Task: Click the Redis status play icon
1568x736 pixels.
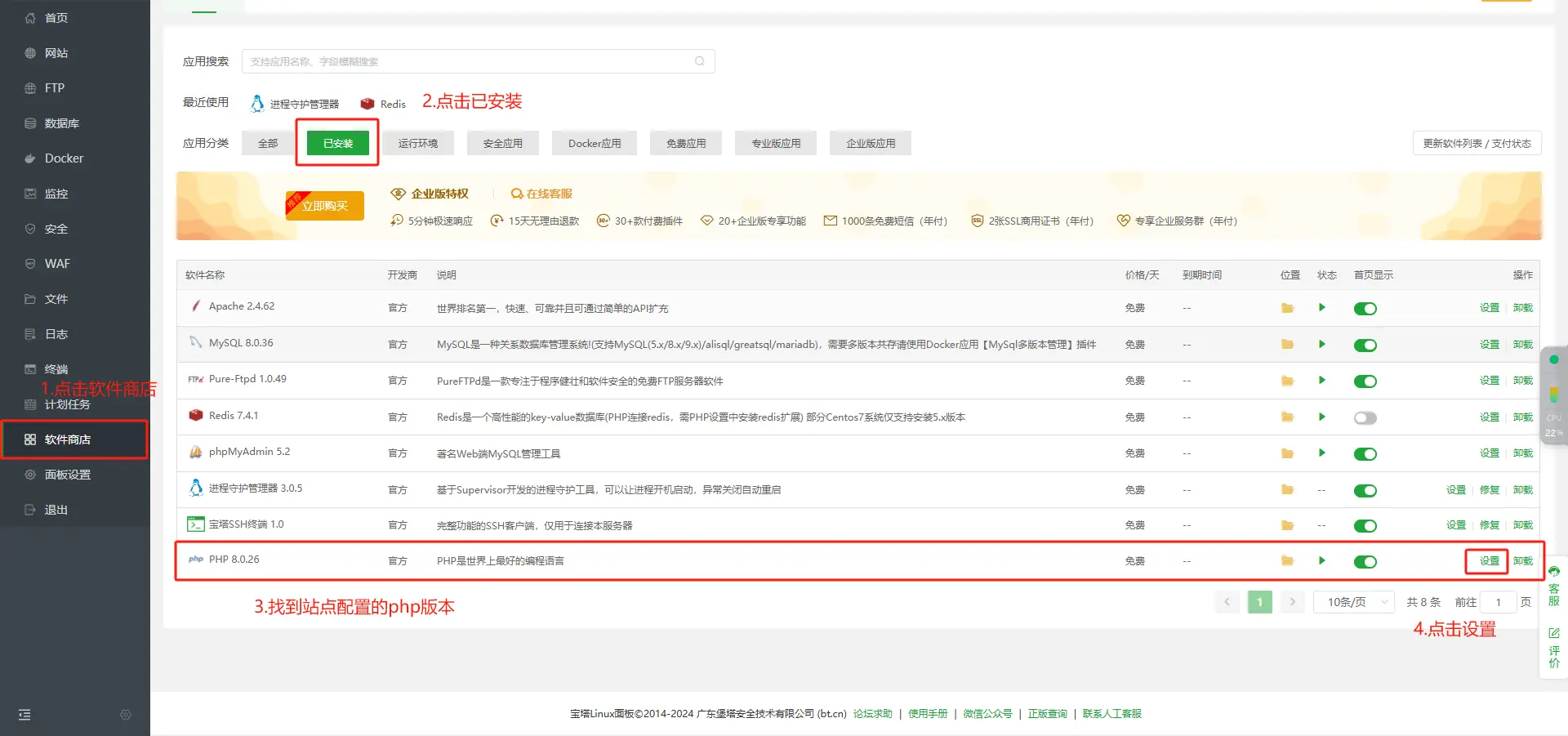Action: [x=1321, y=417]
